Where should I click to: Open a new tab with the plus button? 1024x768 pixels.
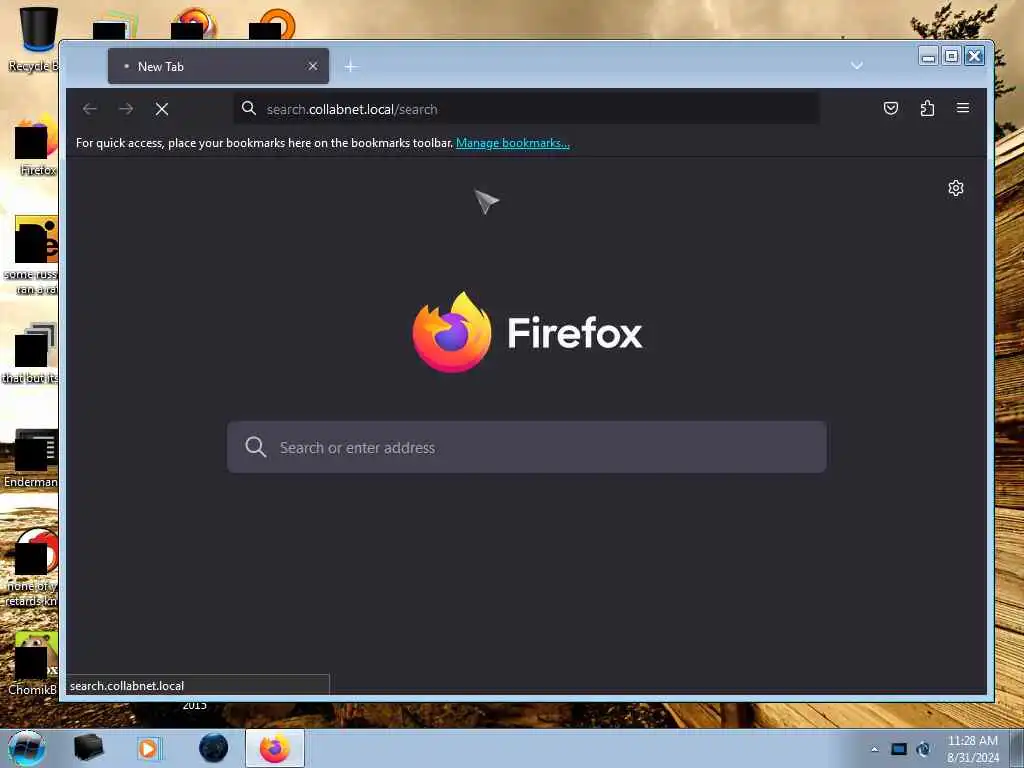(351, 67)
